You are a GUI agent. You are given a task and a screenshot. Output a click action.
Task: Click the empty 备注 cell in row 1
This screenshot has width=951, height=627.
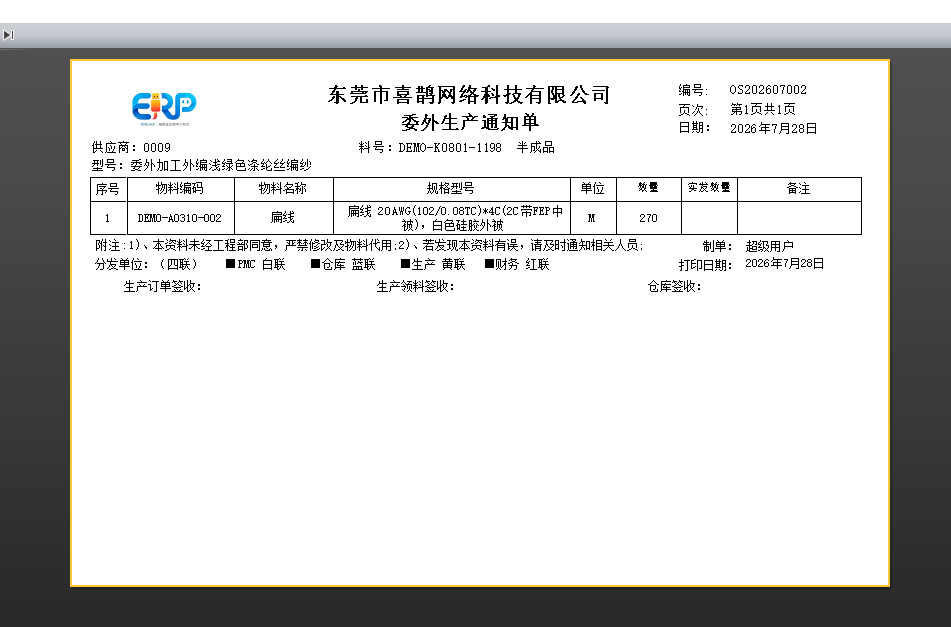(x=799, y=218)
